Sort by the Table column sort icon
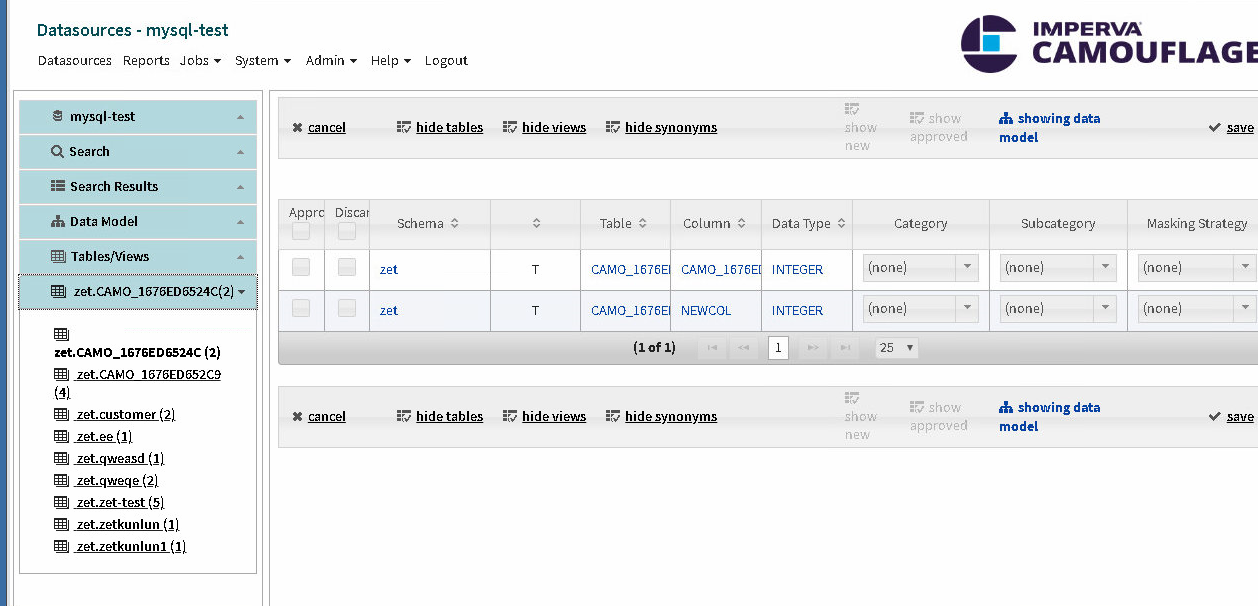 pos(642,223)
